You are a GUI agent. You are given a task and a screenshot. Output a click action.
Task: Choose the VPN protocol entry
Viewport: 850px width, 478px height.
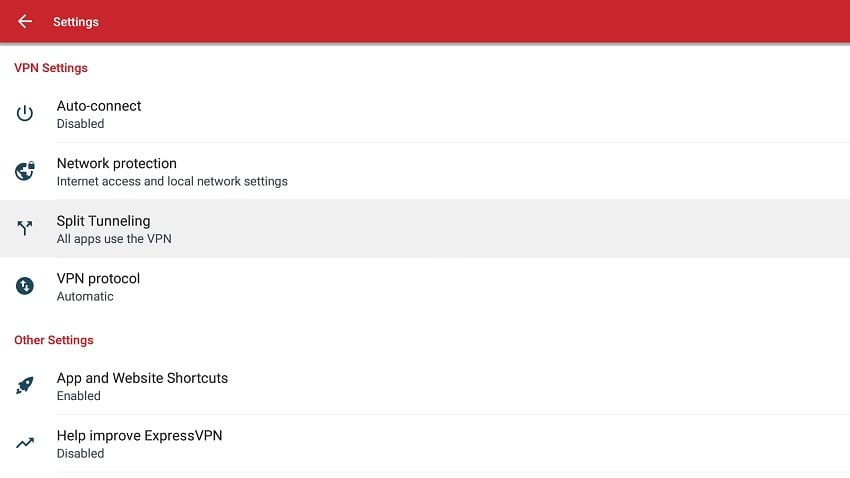click(x=98, y=278)
